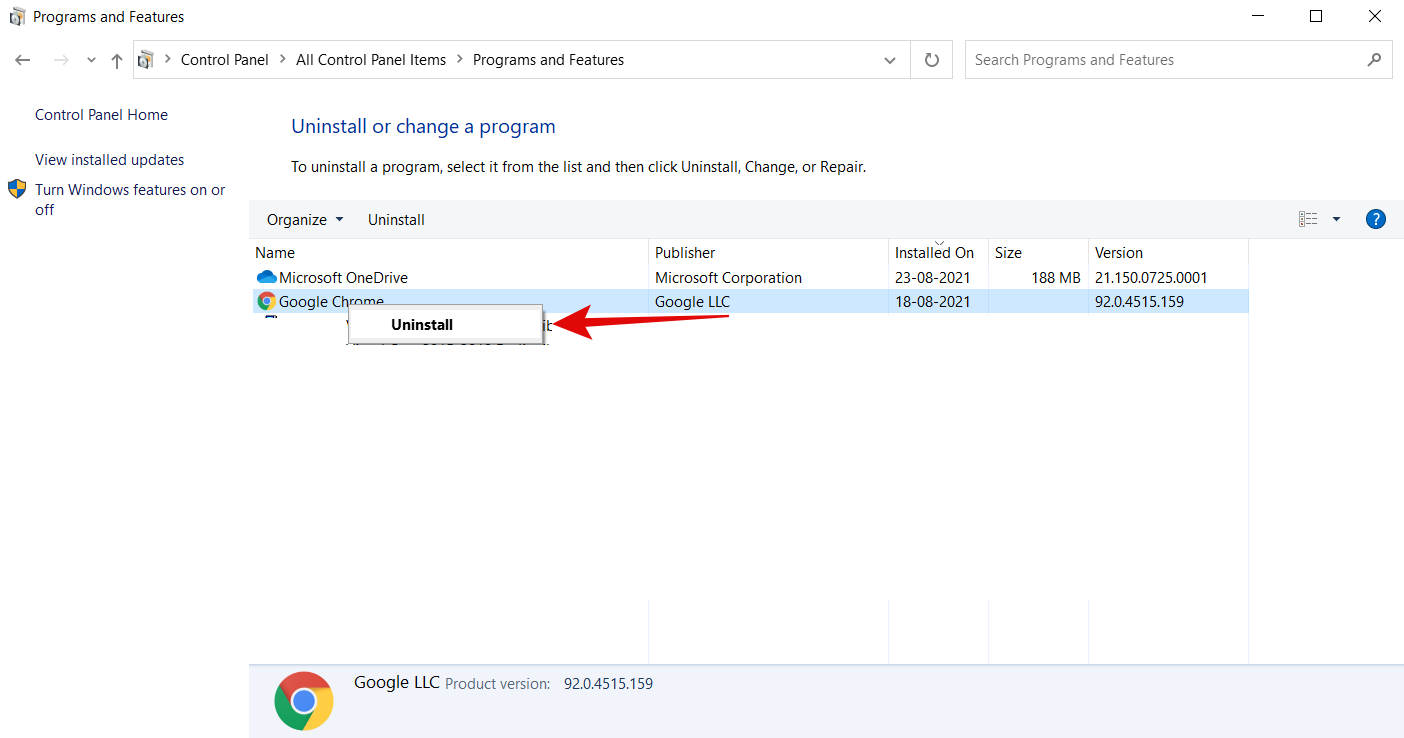Click version 21.150.0725.0001
The height and width of the screenshot is (738, 1404).
[1151, 278]
